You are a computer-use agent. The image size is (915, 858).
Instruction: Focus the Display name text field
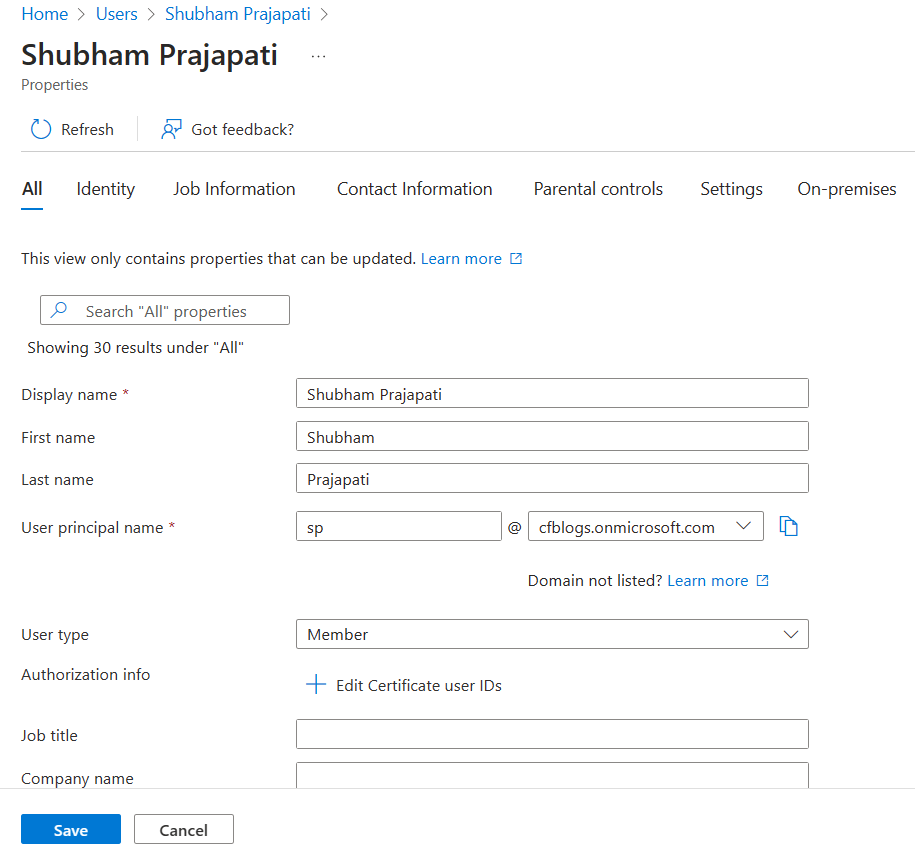coord(552,393)
